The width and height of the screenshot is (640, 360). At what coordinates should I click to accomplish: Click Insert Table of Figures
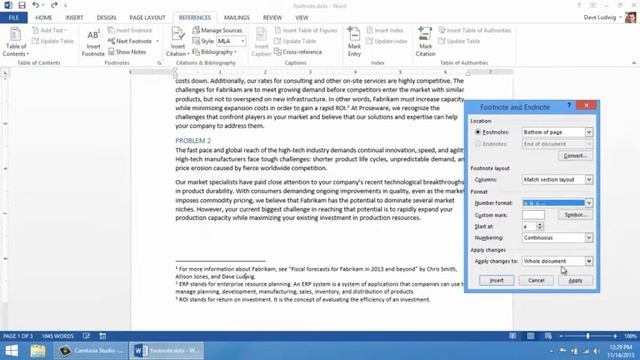pyautogui.click(x=306, y=30)
